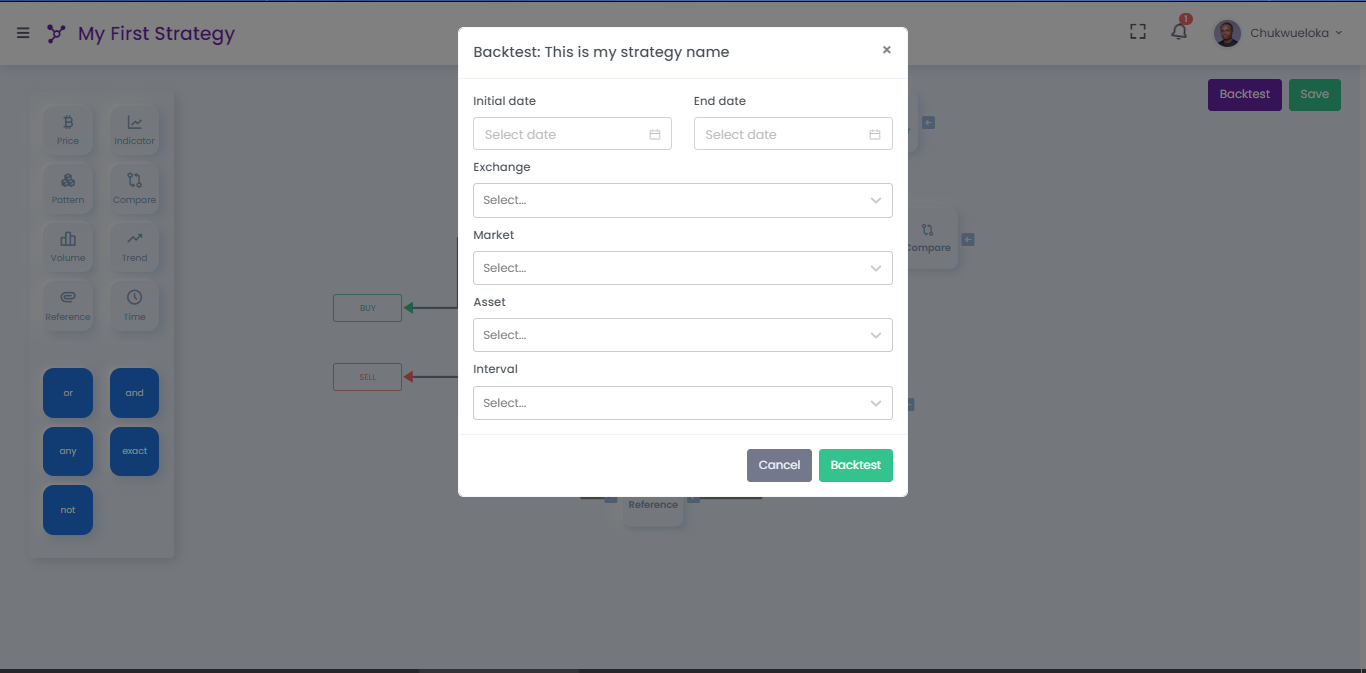The height and width of the screenshot is (673, 1366).
Task: Select the 'not' logic block
Action: 68,510
